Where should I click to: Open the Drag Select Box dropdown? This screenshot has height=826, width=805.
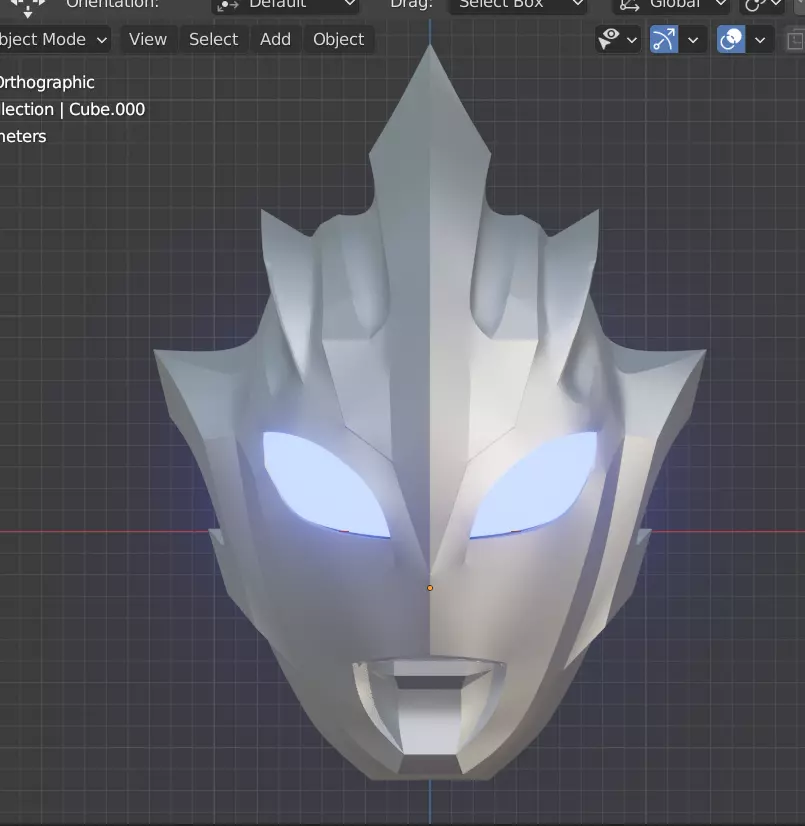pyautogui.click(x=517, y=5)
